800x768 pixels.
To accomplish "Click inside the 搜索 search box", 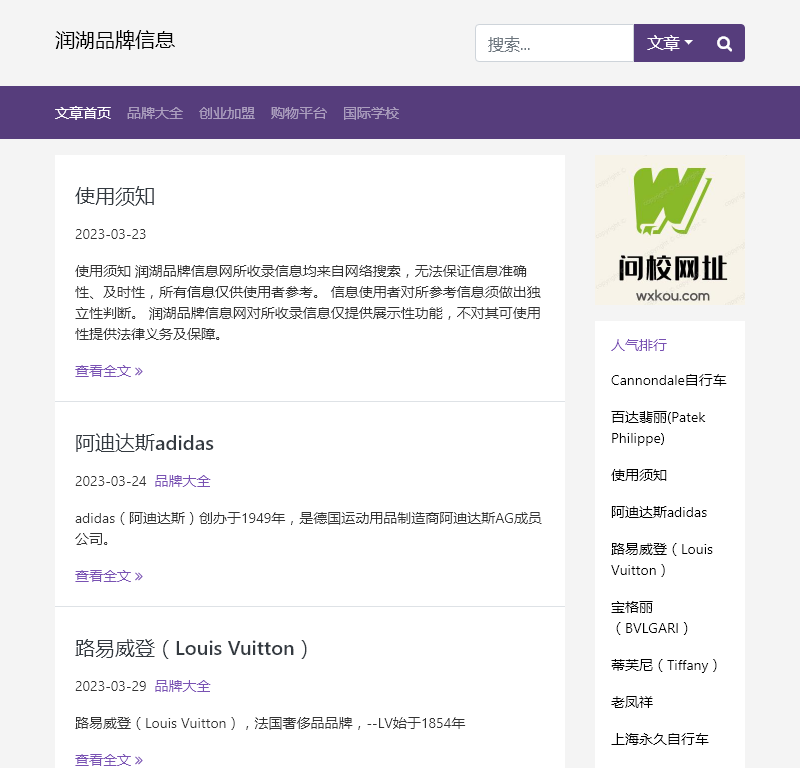I will (x=554, y=43).
